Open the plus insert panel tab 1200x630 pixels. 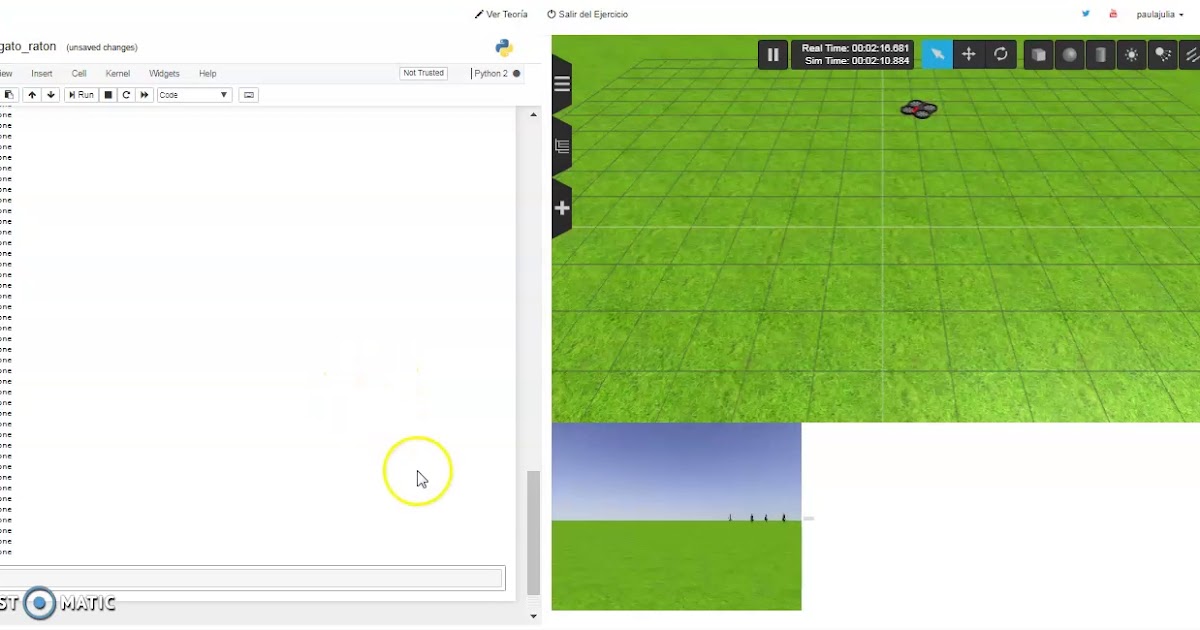coord(561,208)
